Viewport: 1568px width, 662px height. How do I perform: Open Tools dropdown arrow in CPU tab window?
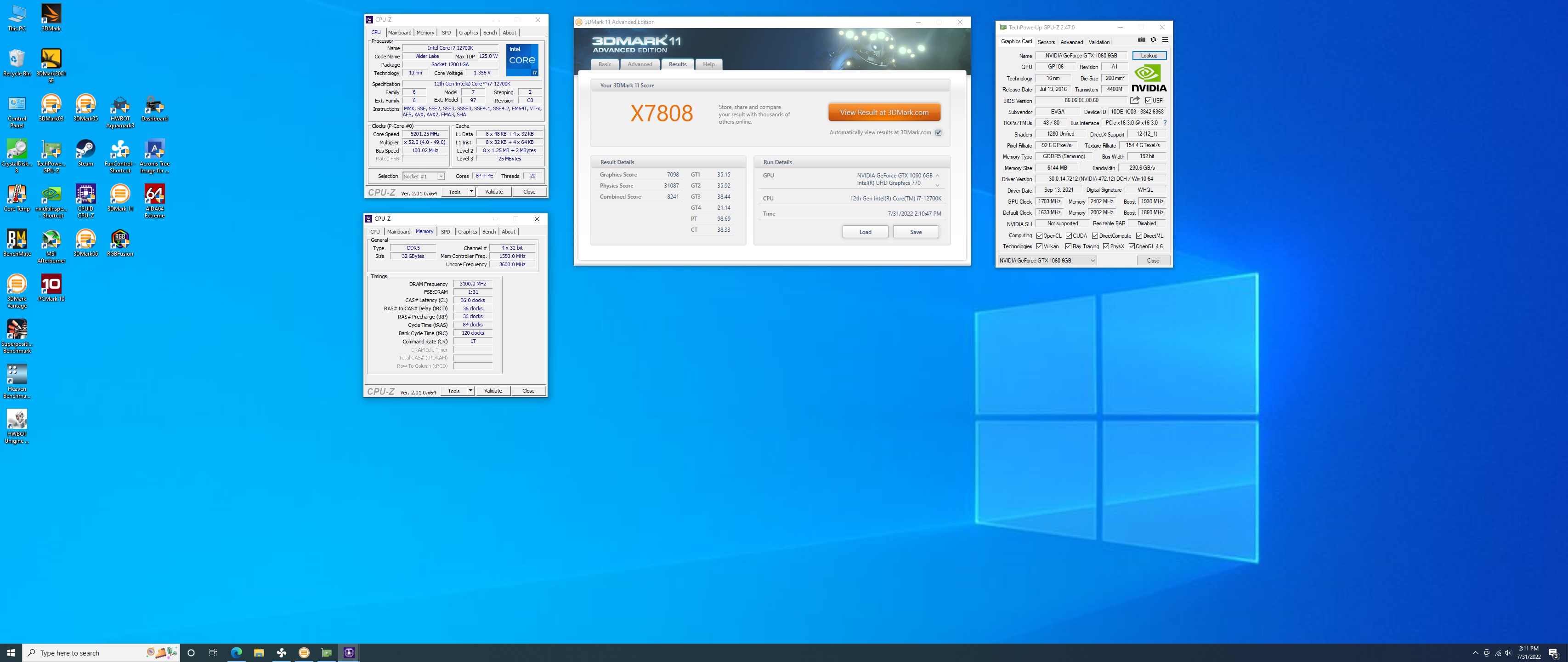pyautogui.click(x=471, y=191)
